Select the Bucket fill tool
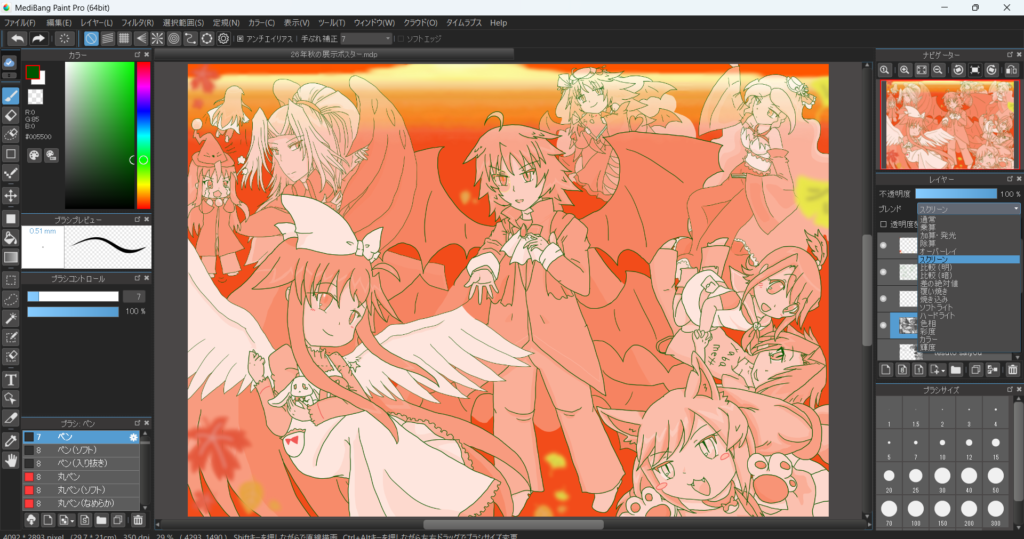 click(10, 238)
